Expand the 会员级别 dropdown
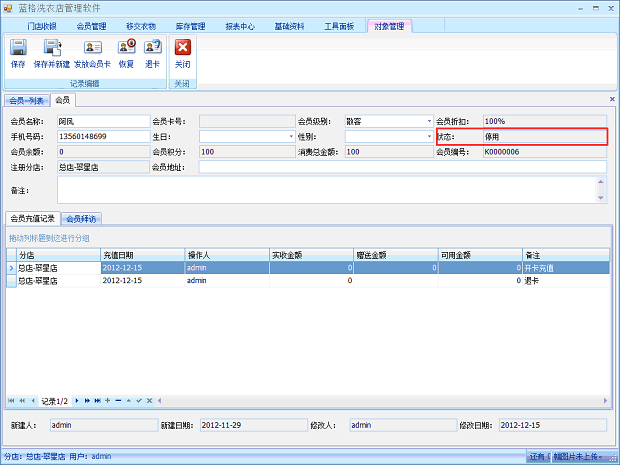Image resolution: width=620 pixels, height=465 pixels. [x=429, y=121]
